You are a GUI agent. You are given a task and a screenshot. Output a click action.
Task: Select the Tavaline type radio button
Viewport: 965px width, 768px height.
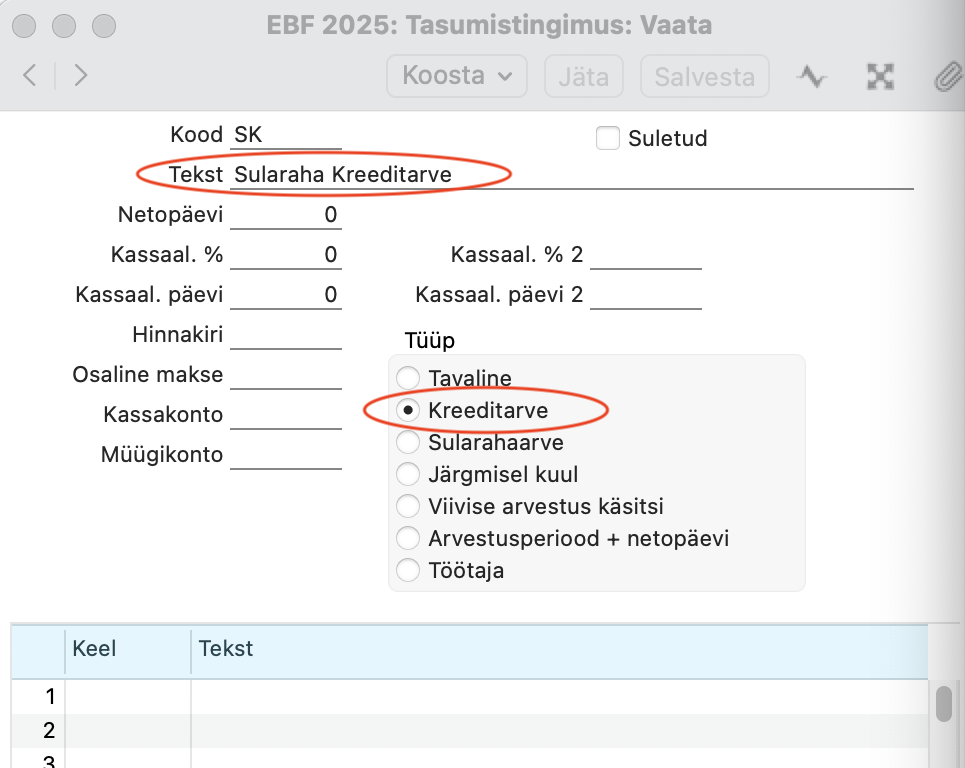pos(409,379)
